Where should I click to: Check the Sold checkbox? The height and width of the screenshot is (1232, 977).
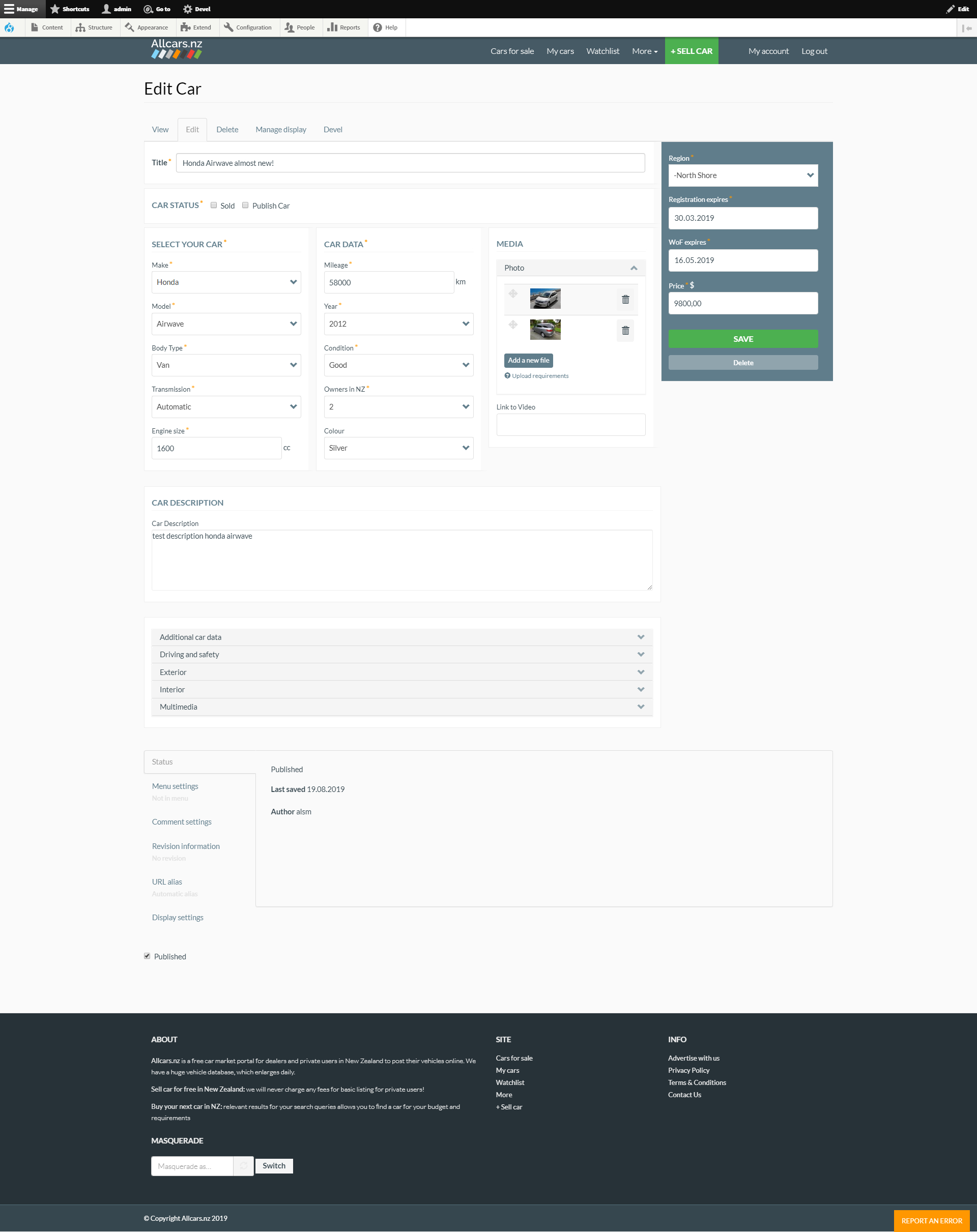pyautogui.click(x=214, y=205)
